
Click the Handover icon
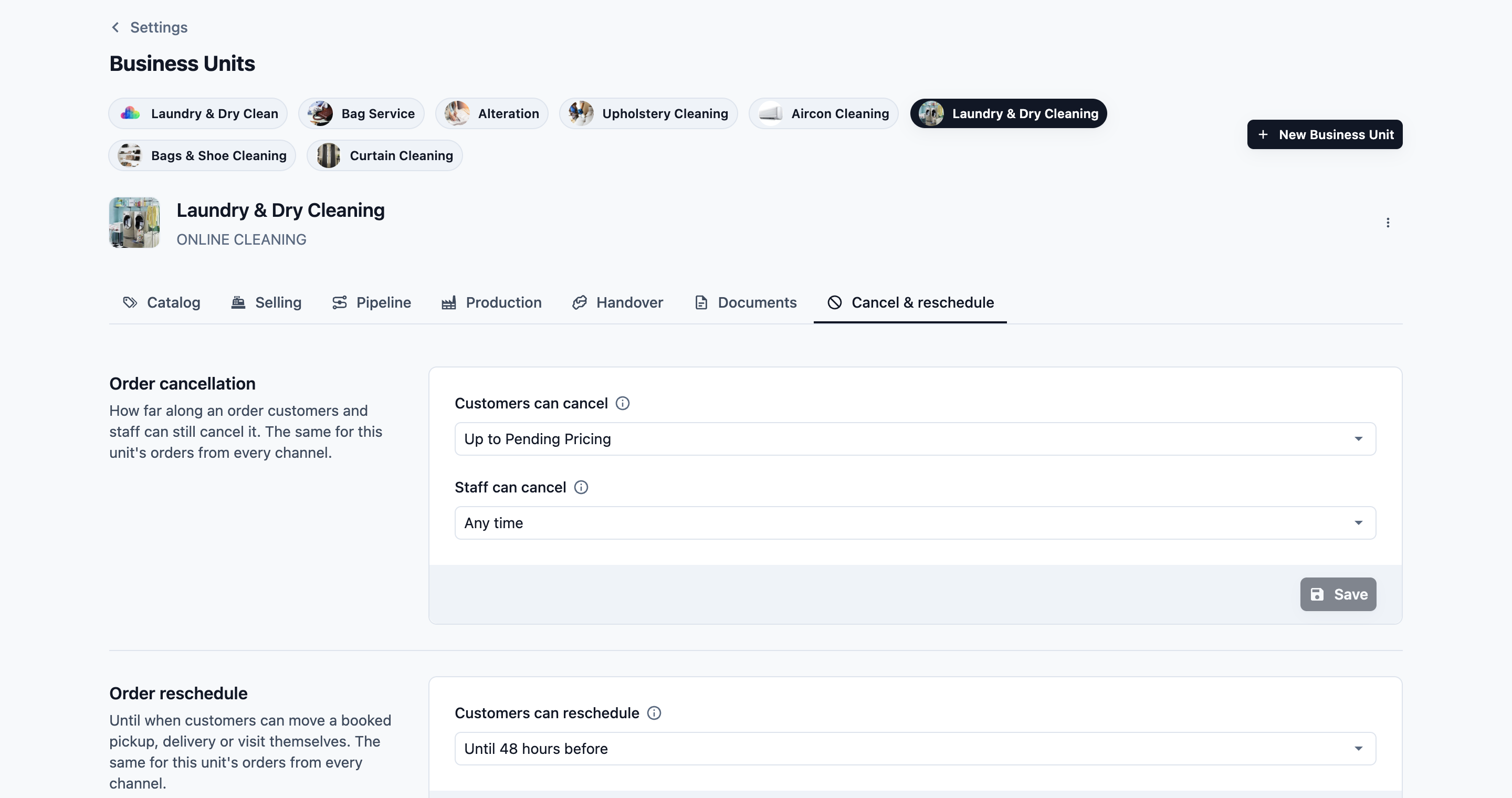579,302
